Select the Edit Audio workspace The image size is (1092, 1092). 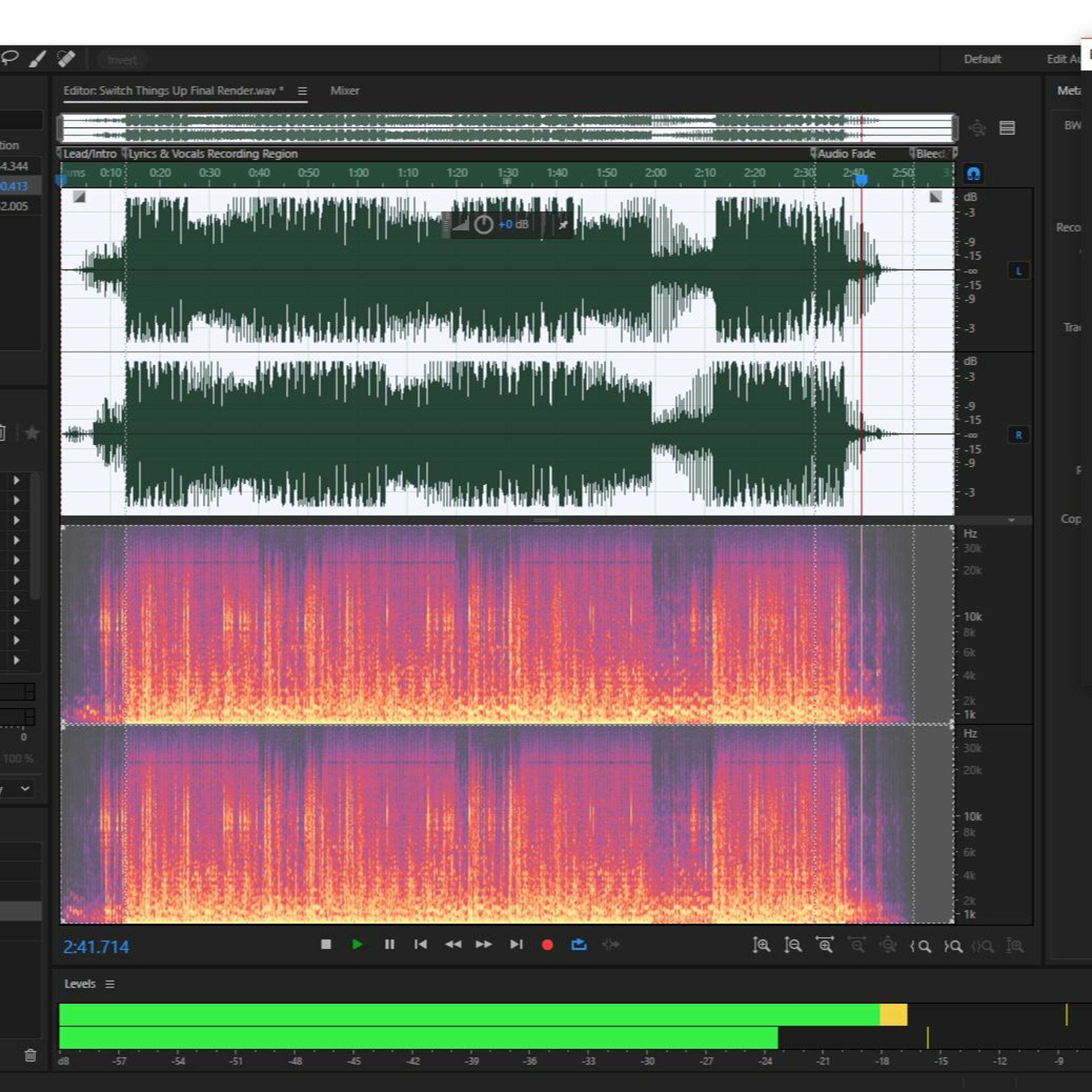pos(1064,59)
